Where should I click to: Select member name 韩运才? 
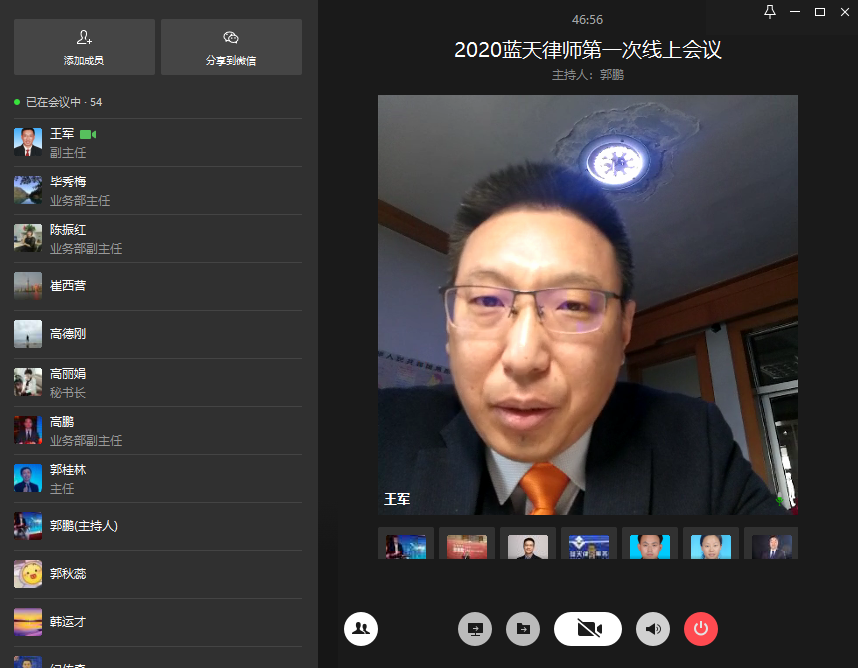click(x=68, y=622)
